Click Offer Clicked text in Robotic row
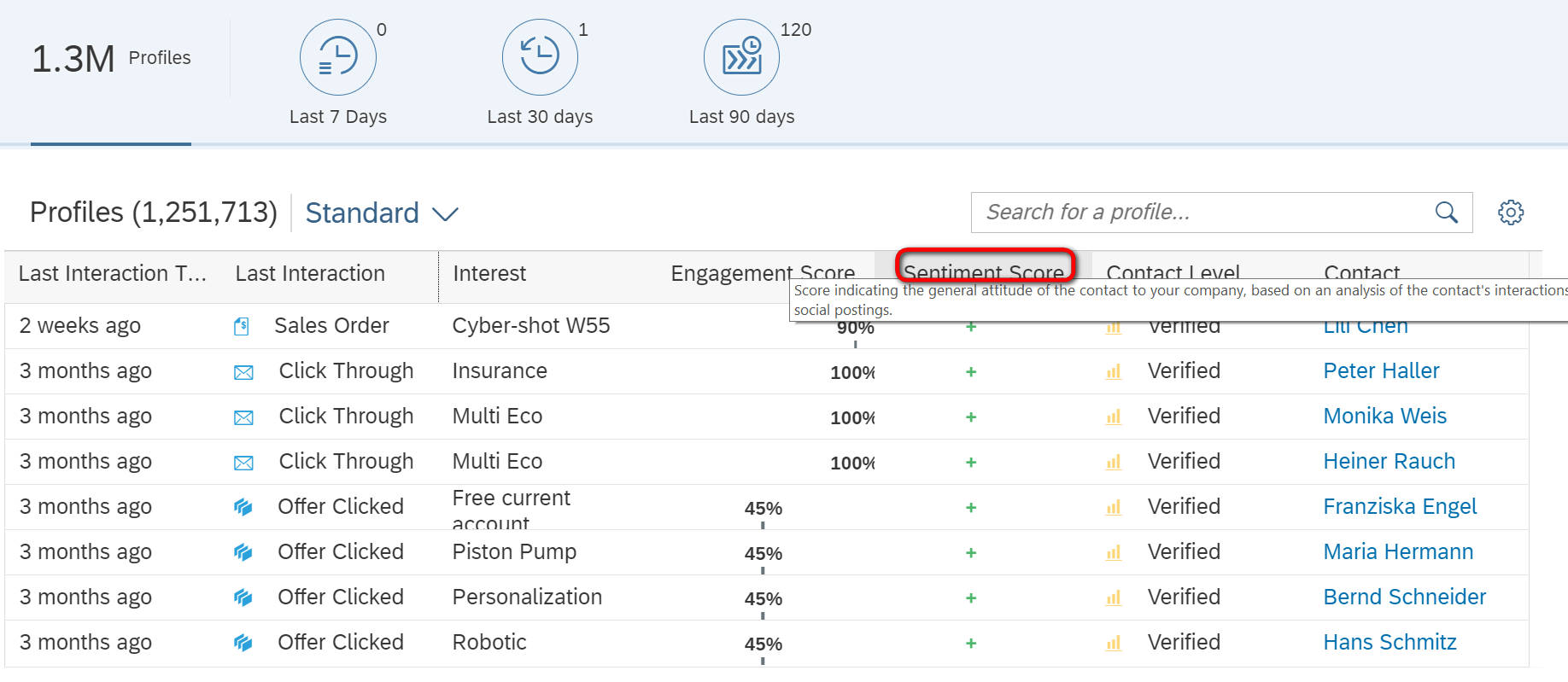1568x682 pixels. 341,643
